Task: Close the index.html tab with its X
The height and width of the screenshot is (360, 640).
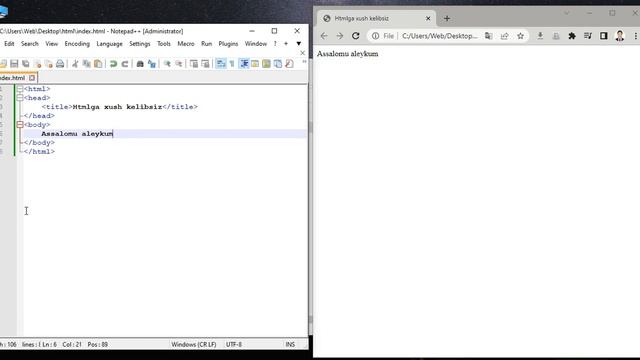Action: 32,78
